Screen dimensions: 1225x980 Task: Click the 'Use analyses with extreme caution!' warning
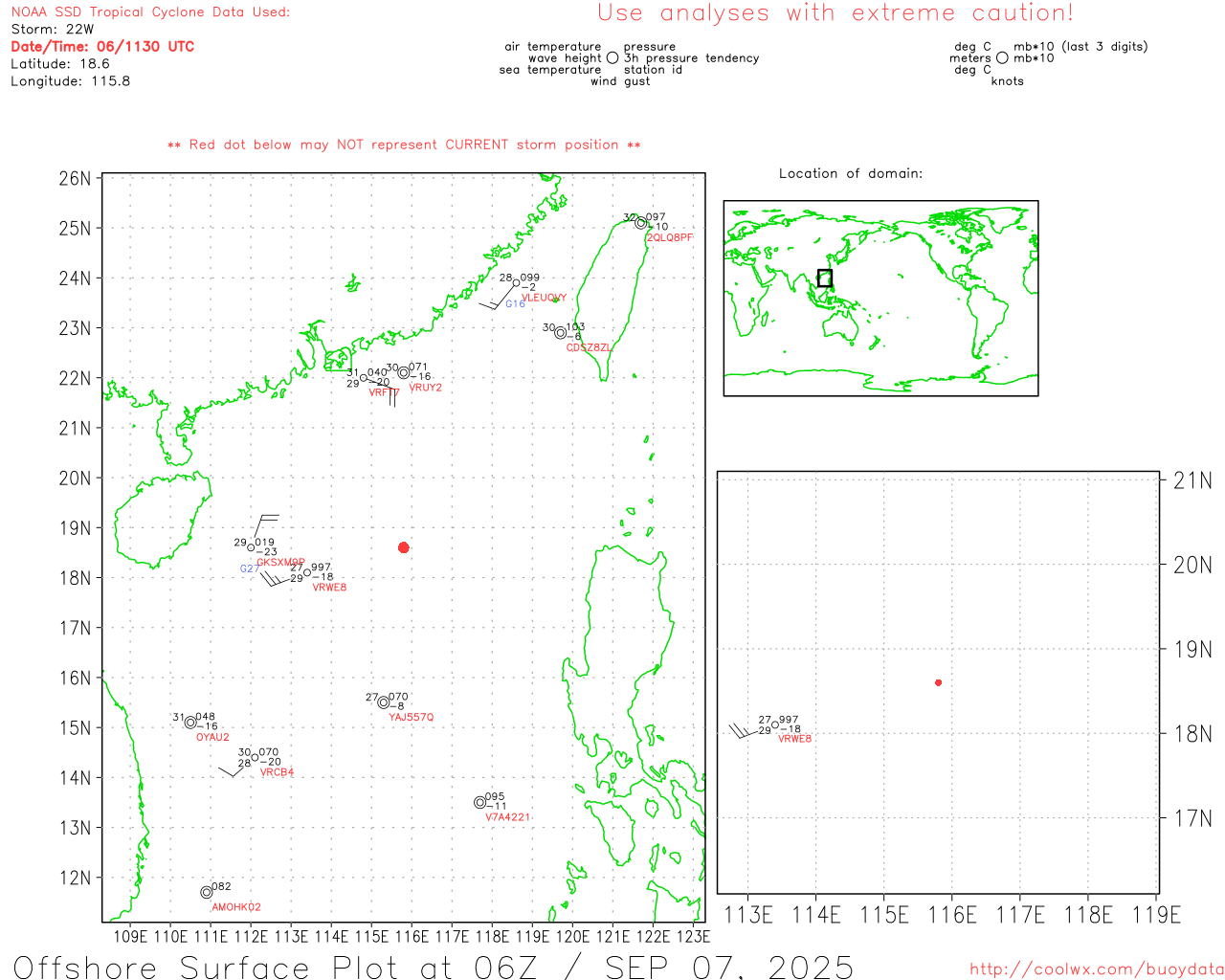[835, 12]
